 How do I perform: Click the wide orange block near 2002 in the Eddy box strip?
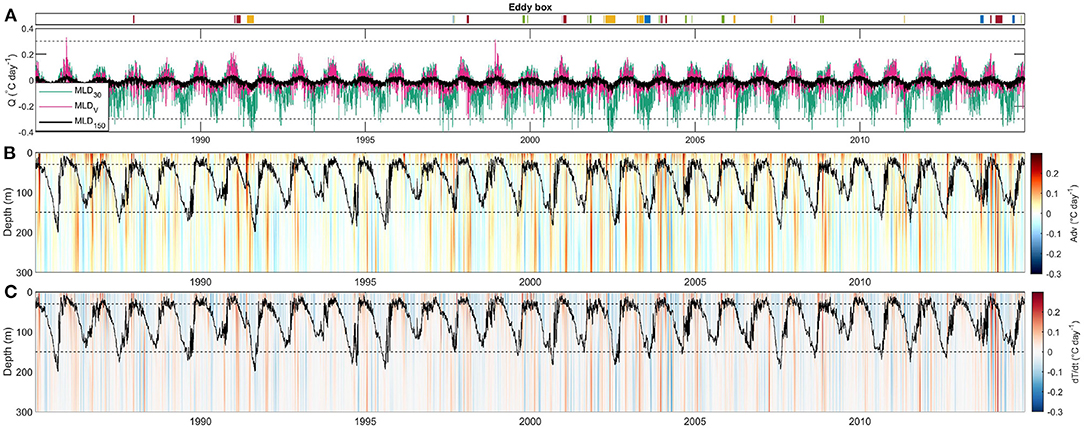(610, 19)
